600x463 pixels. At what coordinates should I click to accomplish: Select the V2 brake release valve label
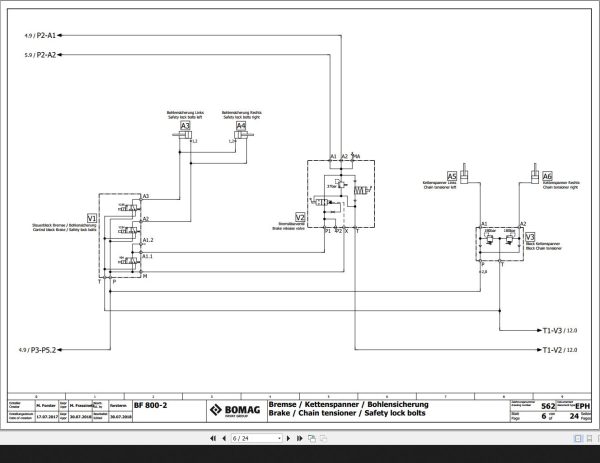click(x=300, y=217)
